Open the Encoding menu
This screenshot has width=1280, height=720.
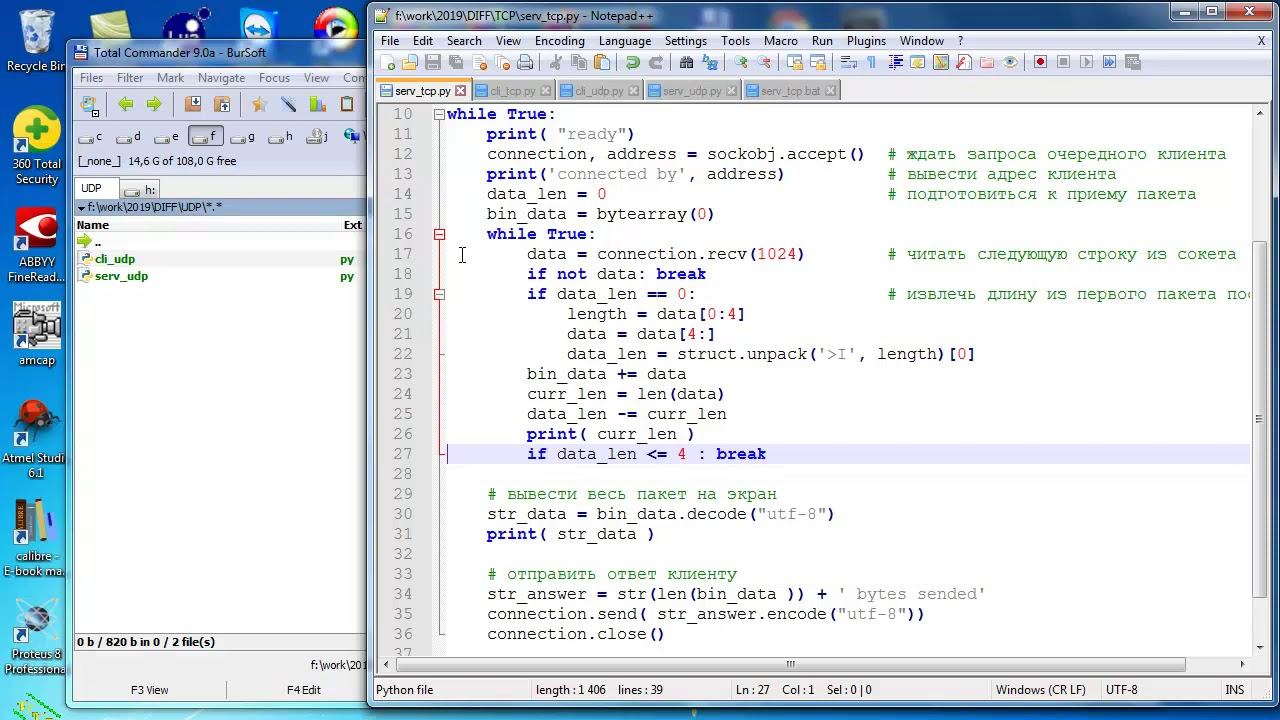559,41
